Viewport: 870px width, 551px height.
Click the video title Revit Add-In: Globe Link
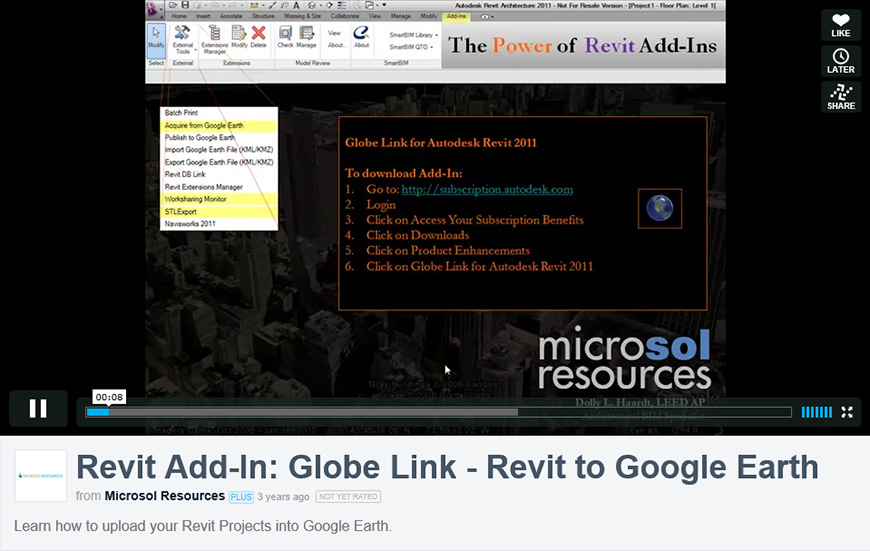[447, 467]
